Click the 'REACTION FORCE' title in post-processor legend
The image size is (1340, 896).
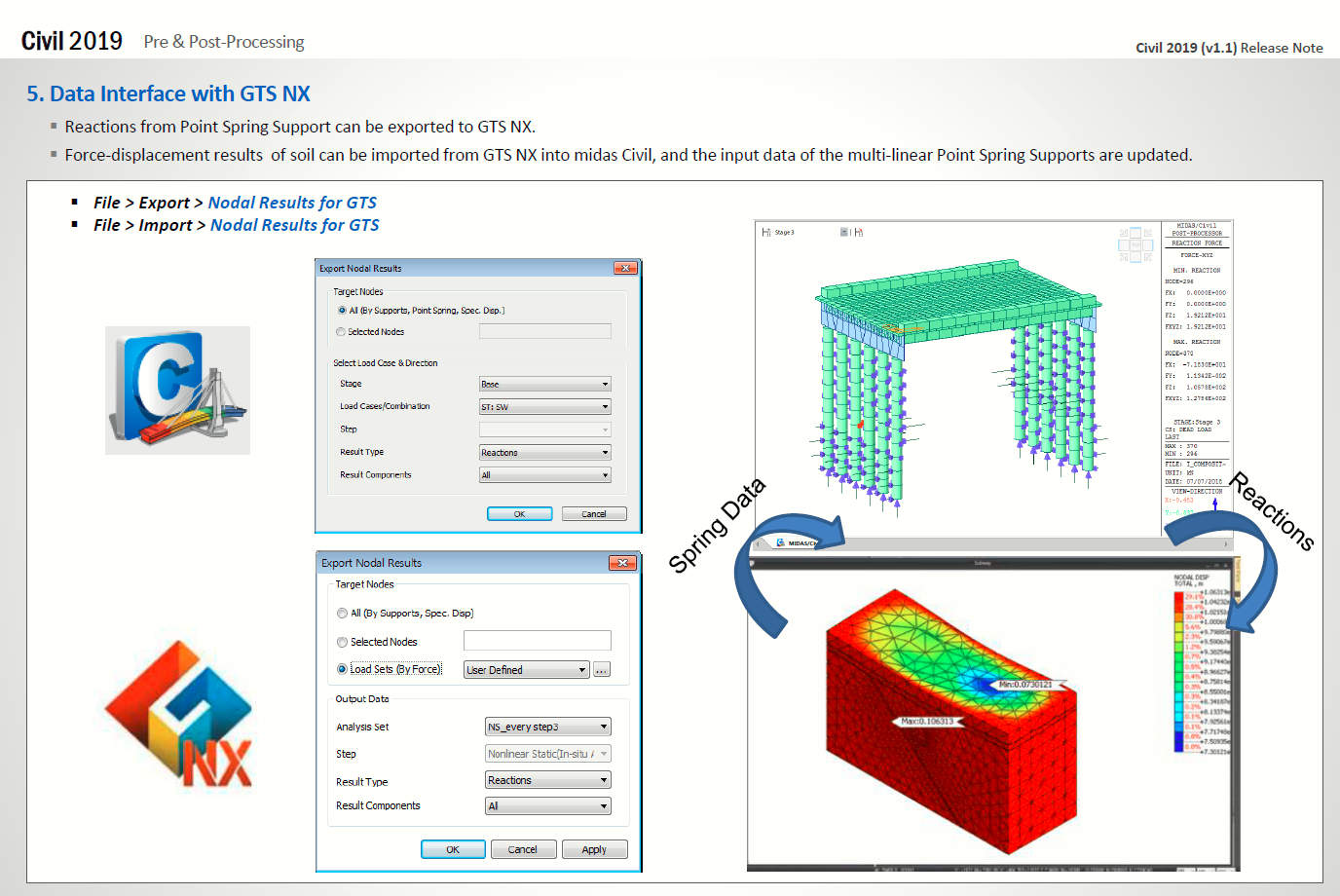1197,243
